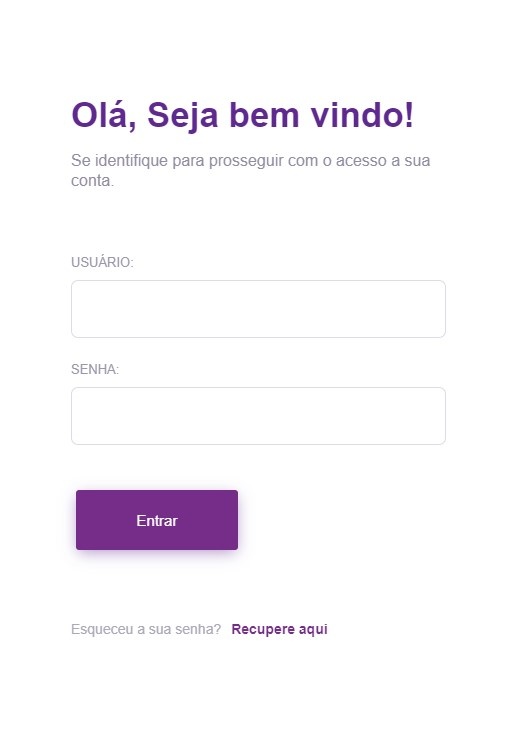Place cursor in the username text box
The height and width of the screenshot is (732, 515).
point(258,309)
